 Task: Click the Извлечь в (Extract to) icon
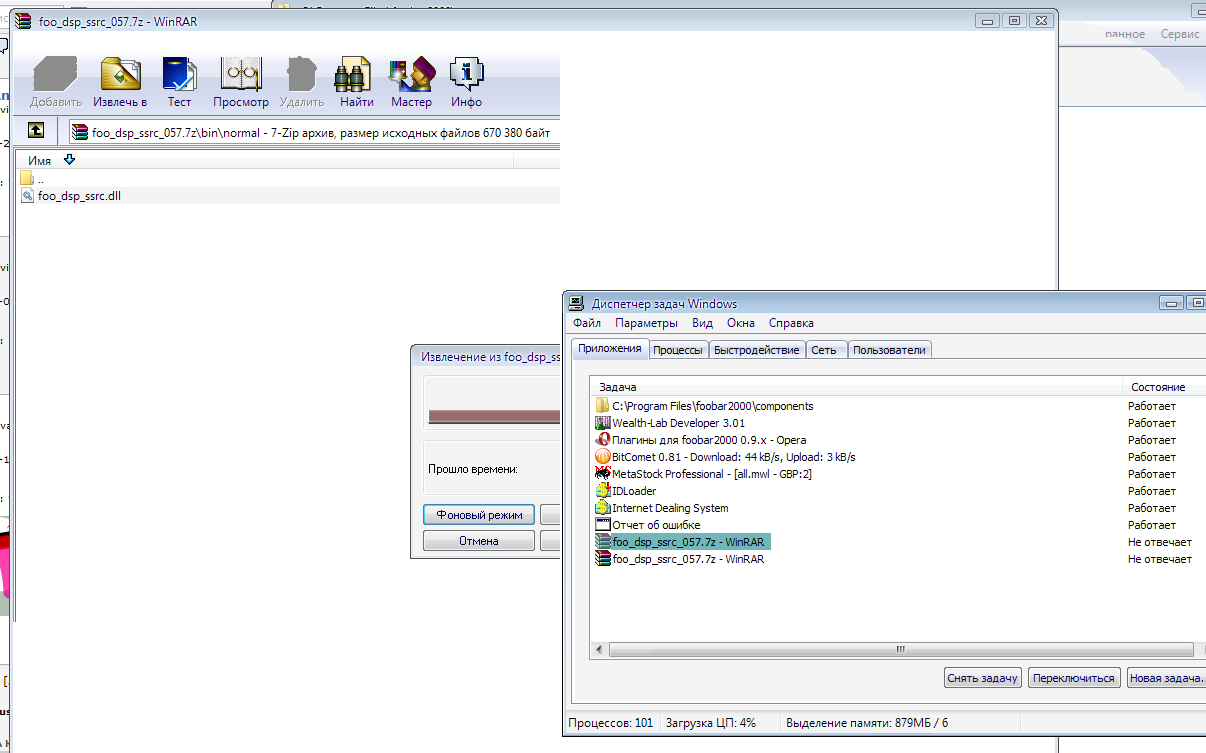click(x=120, y=74)
